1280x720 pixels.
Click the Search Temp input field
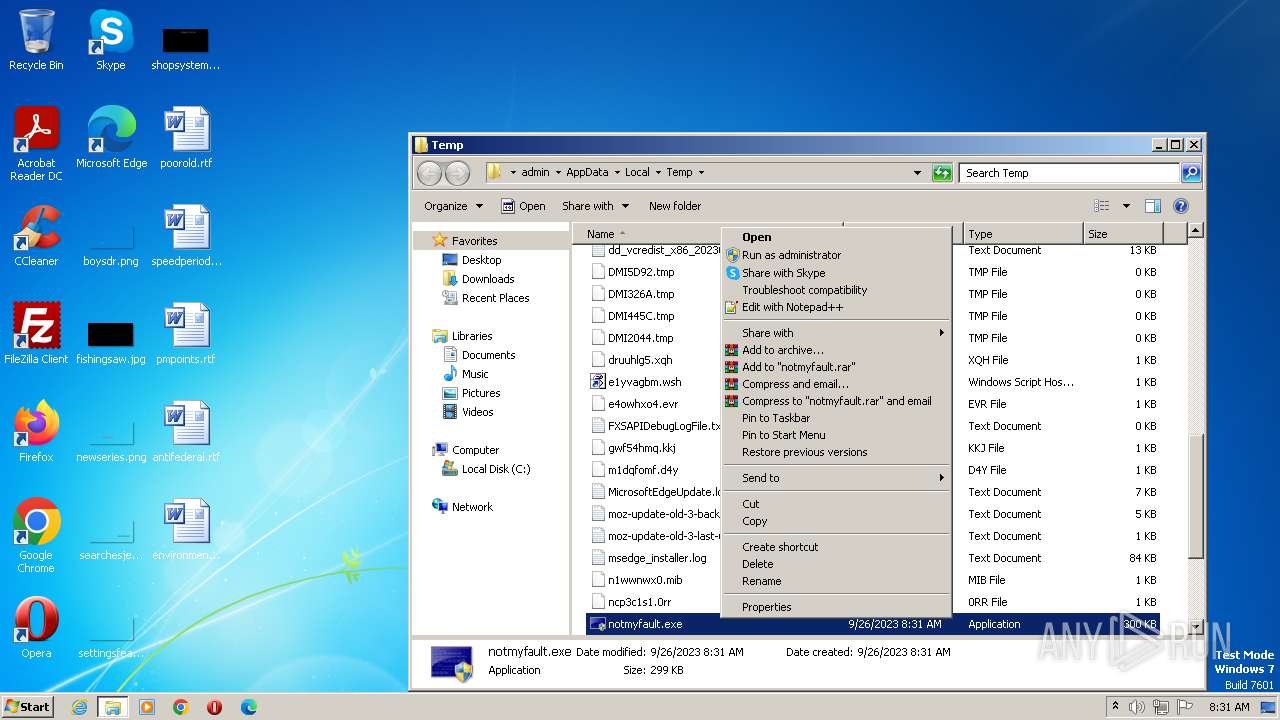(1069, 173)
